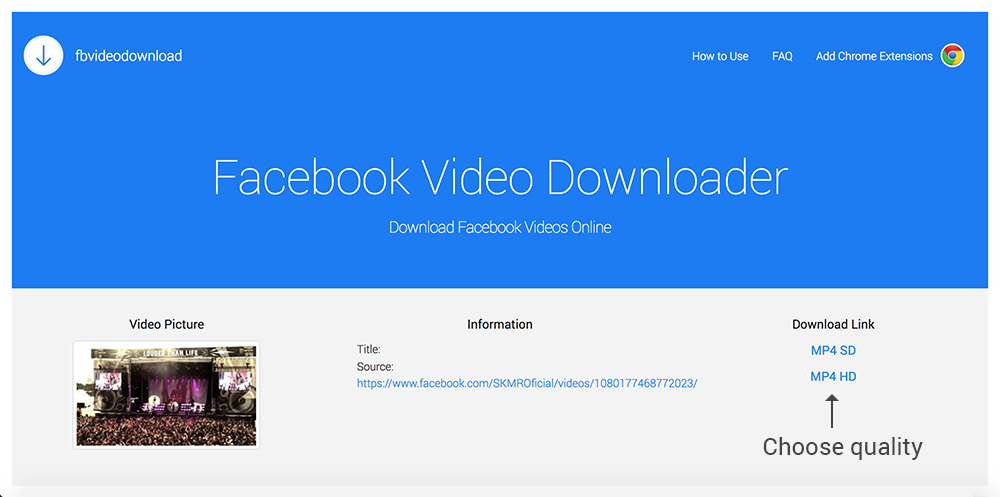Viewport: 1000px width, 497px height.
Task: Click the Source: label
Action: [375, 367]
